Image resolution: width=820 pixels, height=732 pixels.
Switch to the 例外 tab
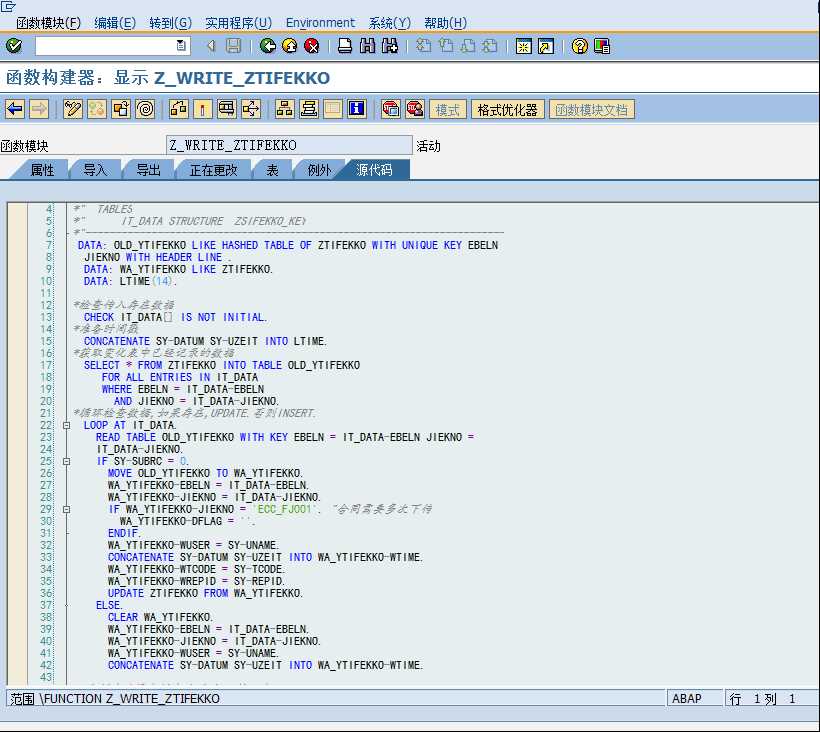point(319,170)
